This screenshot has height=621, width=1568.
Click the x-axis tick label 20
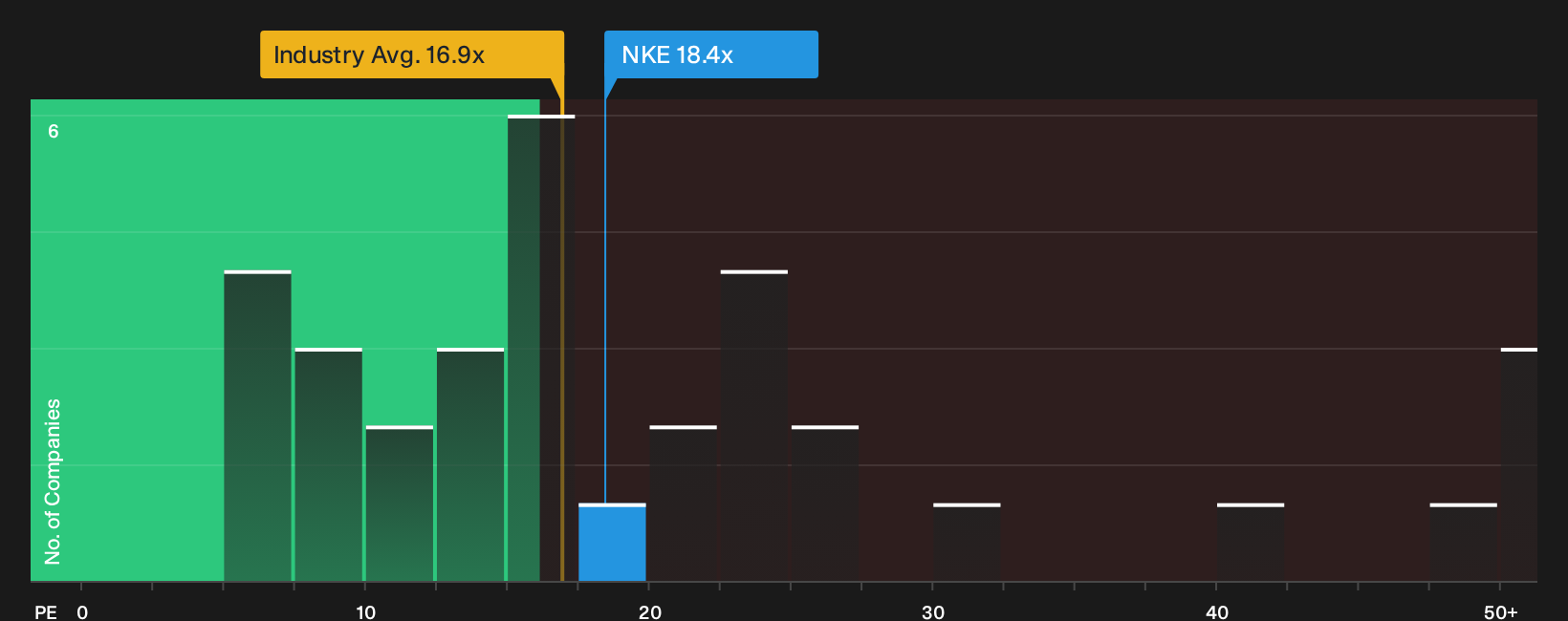coord(649,611)
